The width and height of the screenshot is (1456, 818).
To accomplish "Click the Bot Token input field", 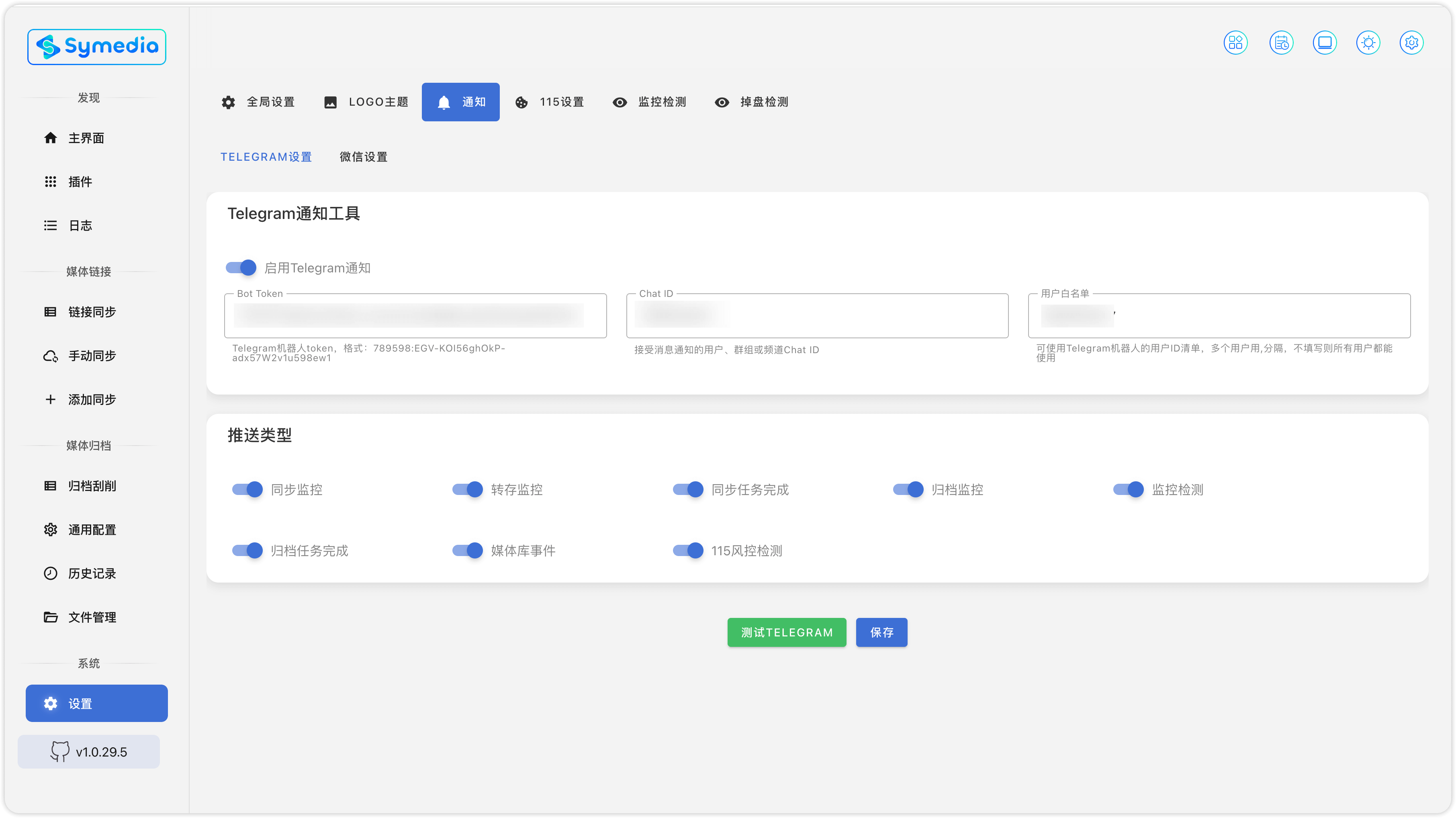I will [x=415, y=316].
